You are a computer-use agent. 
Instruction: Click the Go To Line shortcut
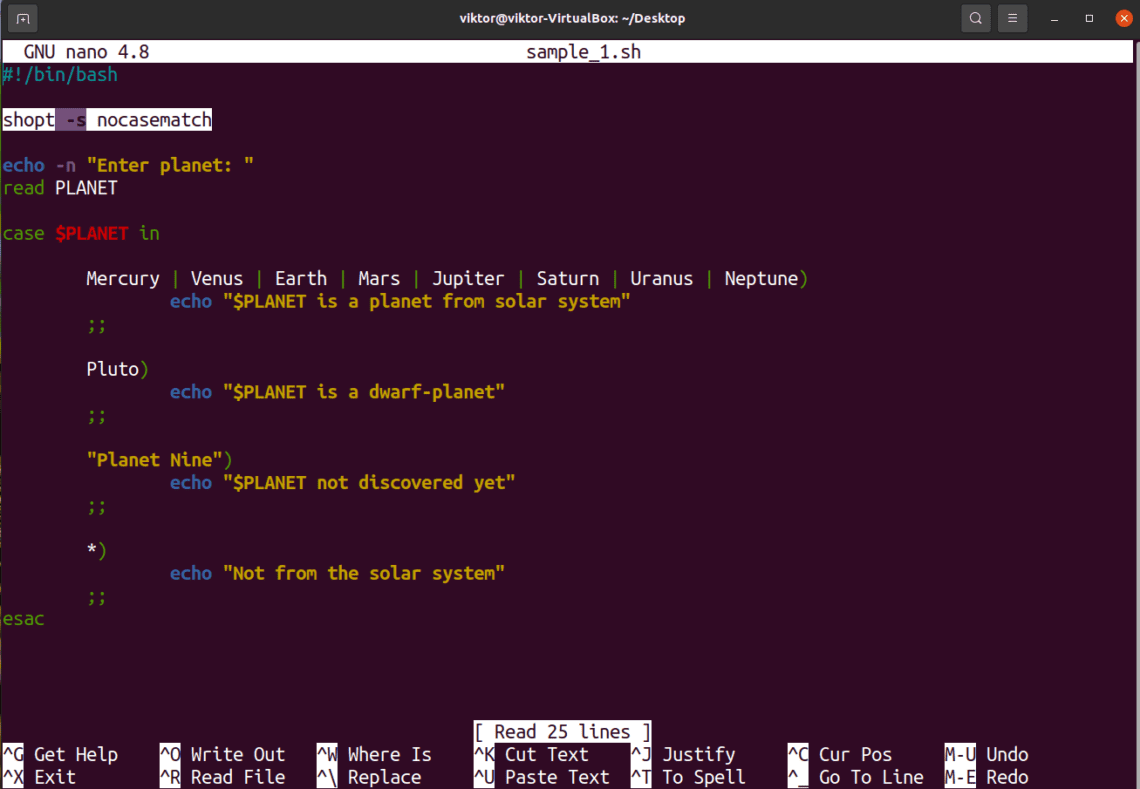click(871, 777)
